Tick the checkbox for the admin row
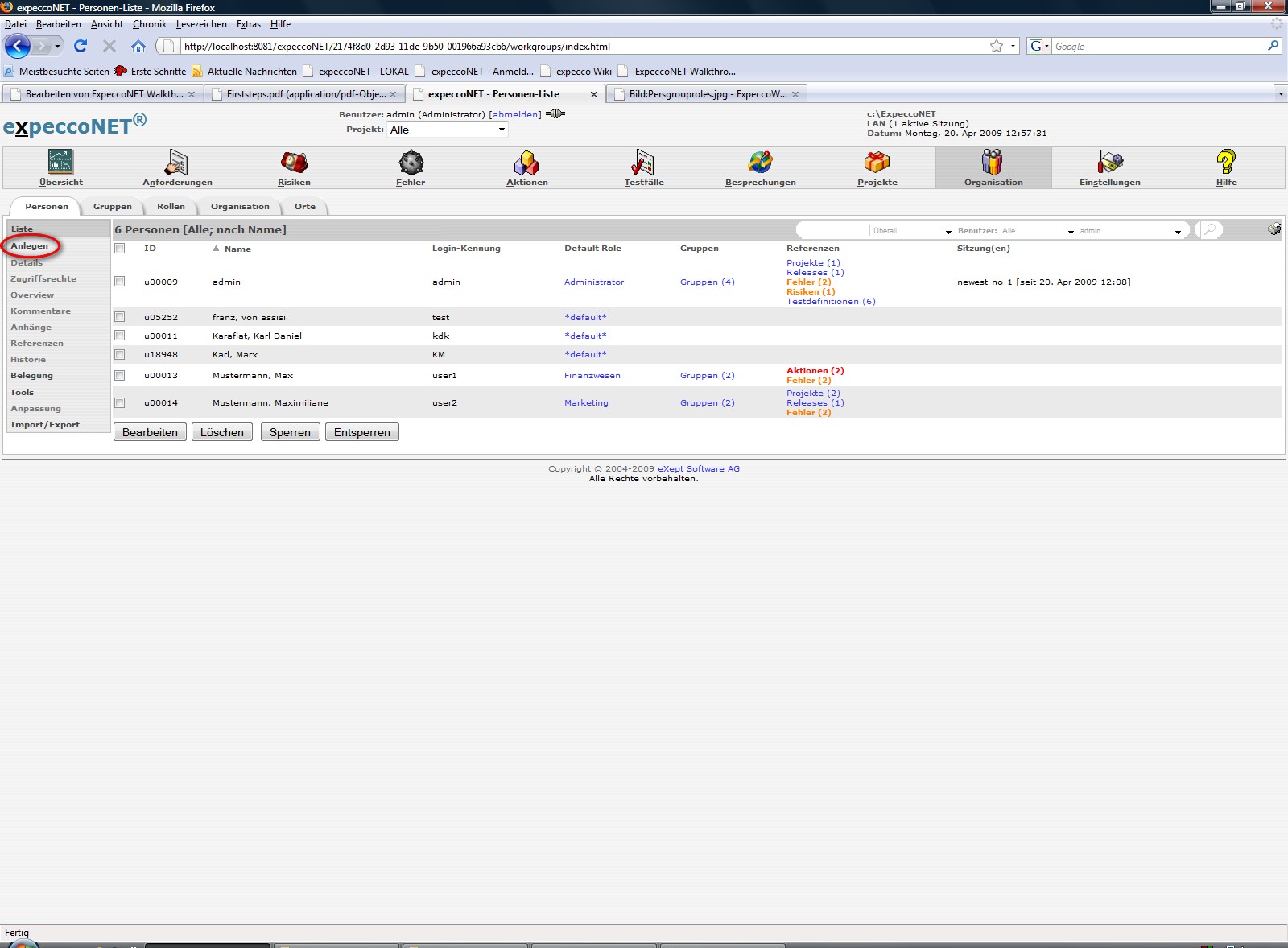The height and width of the screenshot is (948, 1288). point(120,282)
